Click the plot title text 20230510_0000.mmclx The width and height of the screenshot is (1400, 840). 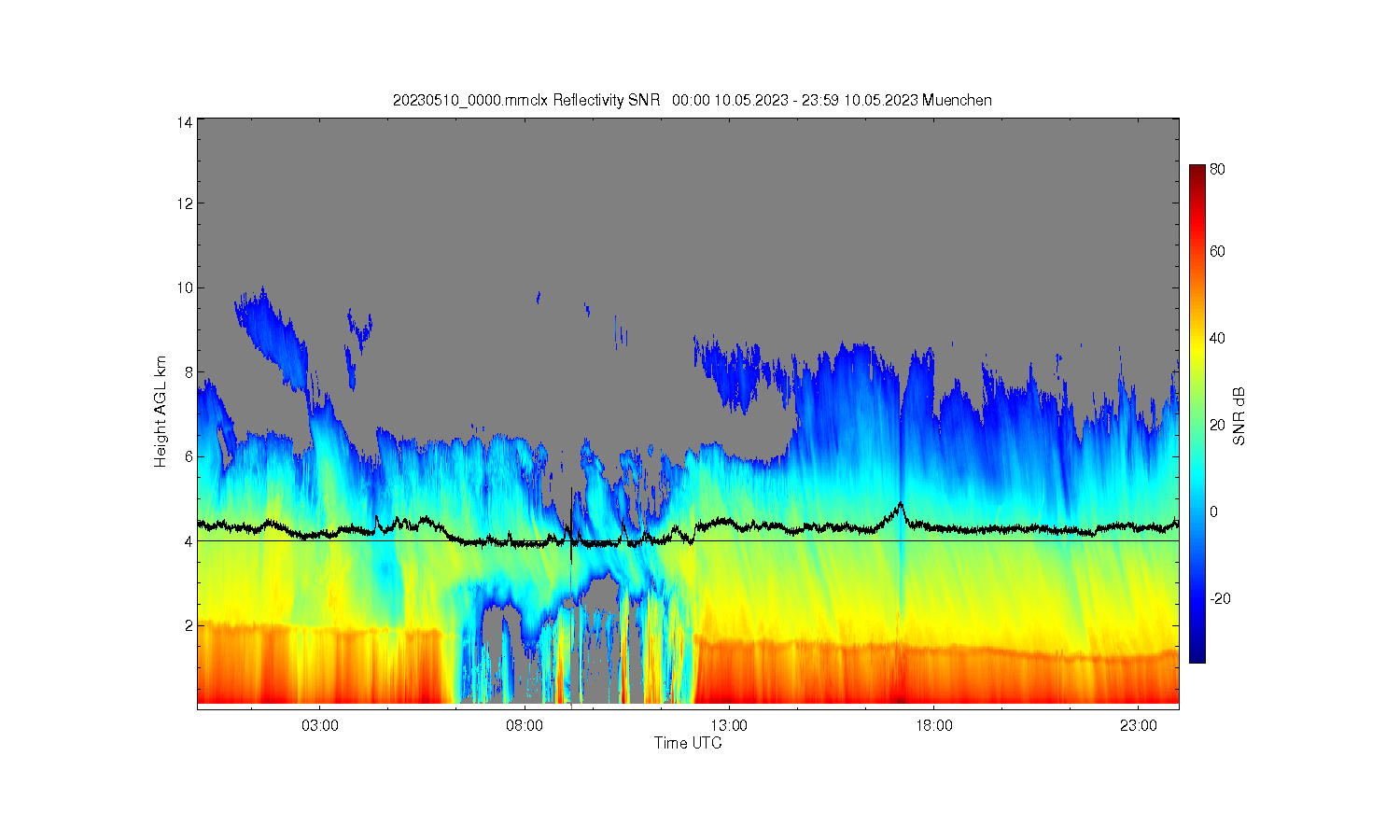point(470,101)
